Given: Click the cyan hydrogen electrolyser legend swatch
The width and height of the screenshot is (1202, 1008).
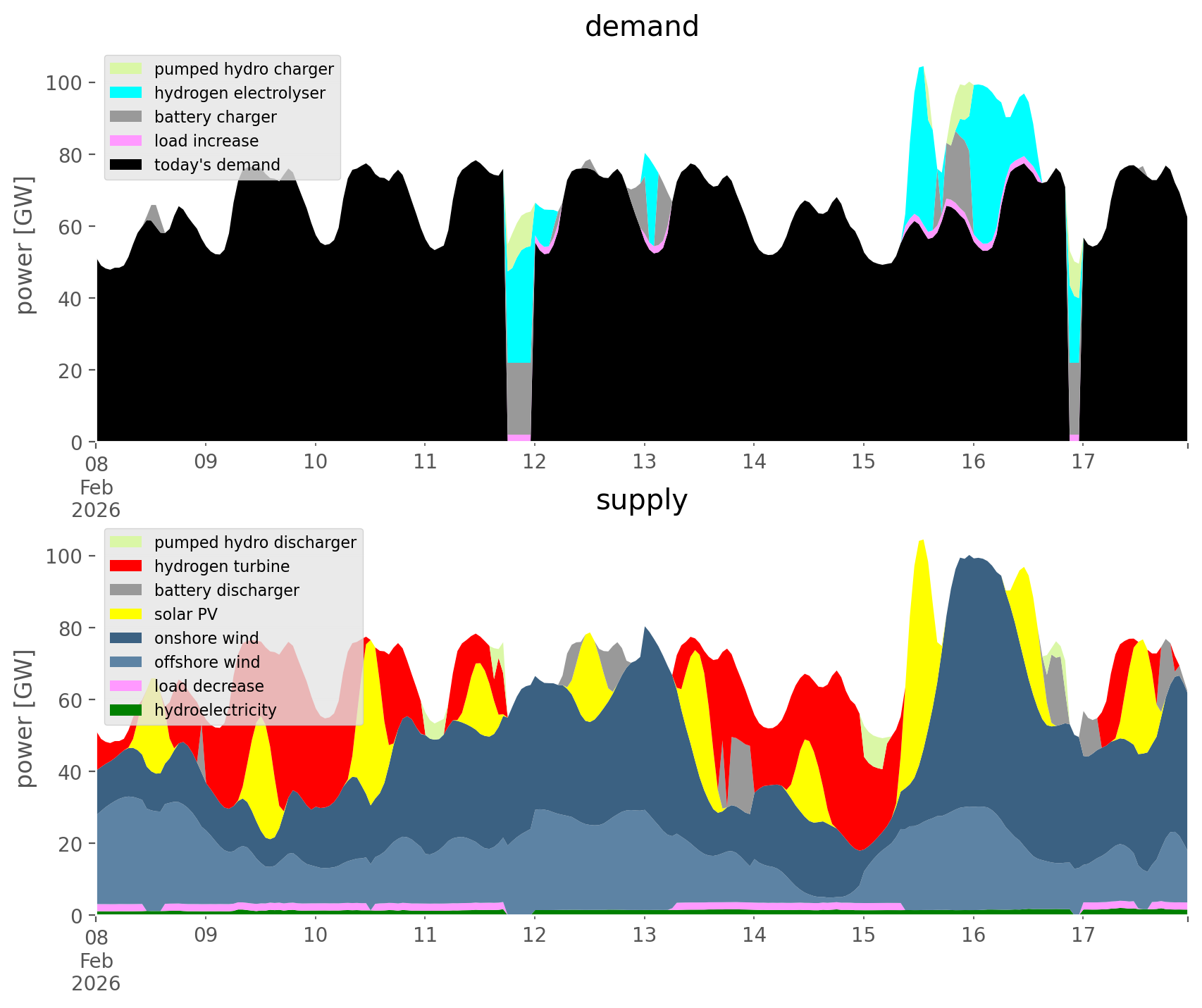Looking at the screenshot, I should 127,93.
